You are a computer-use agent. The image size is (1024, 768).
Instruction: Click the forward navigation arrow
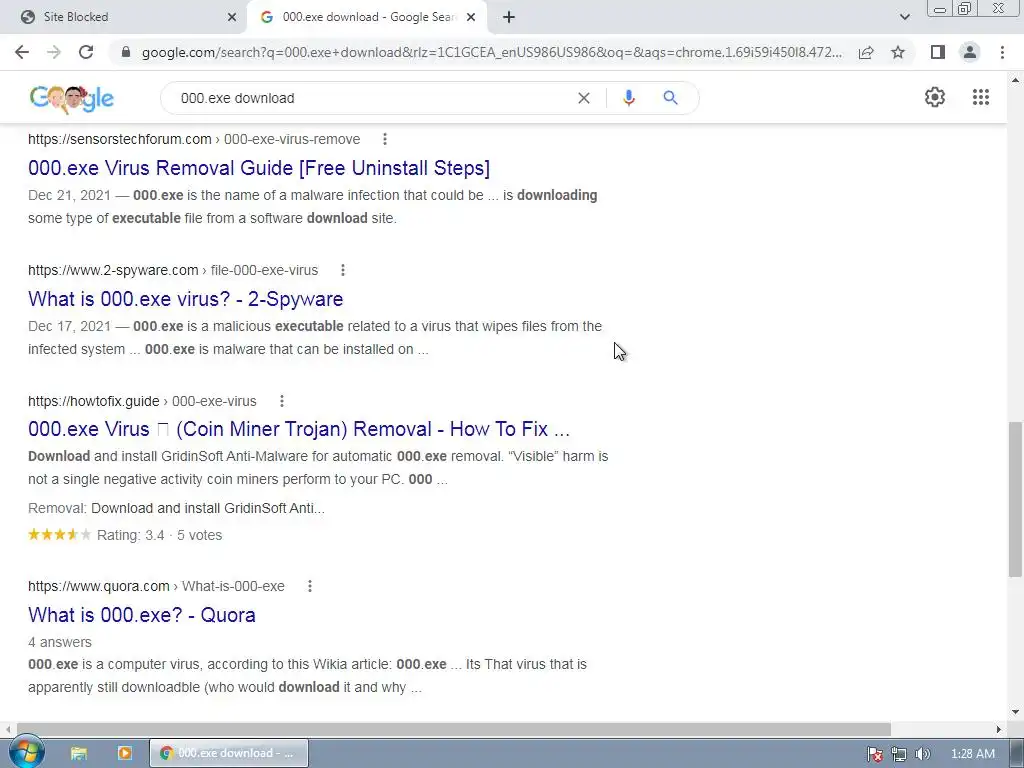(54, 52)
